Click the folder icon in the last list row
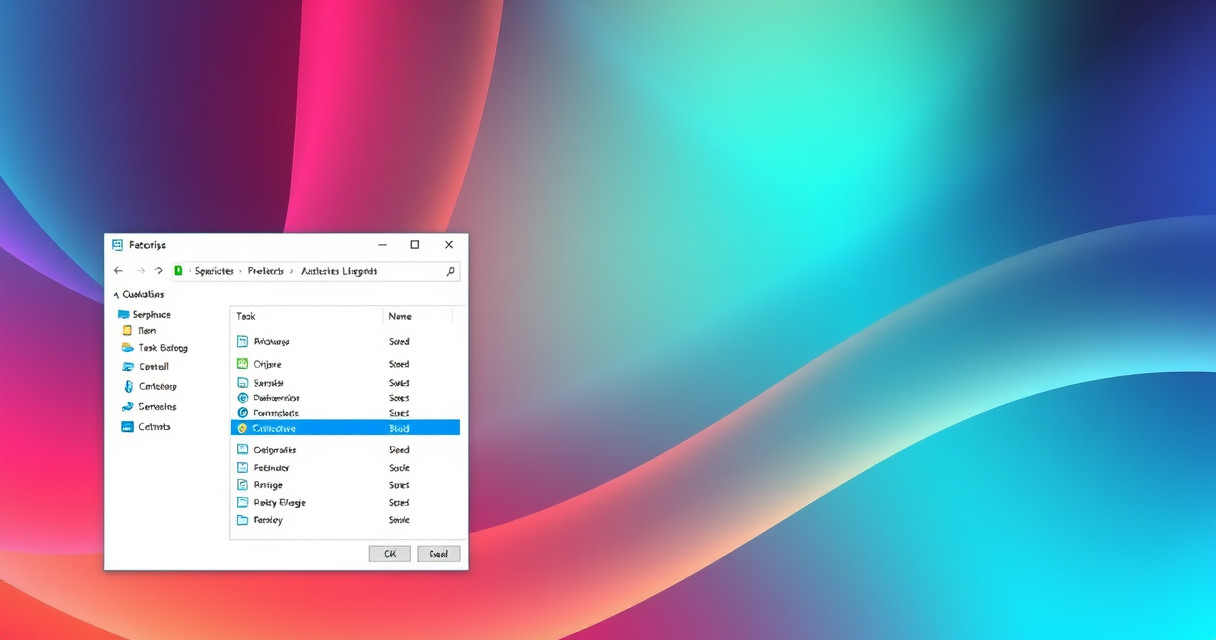 (x=242, y=520)
